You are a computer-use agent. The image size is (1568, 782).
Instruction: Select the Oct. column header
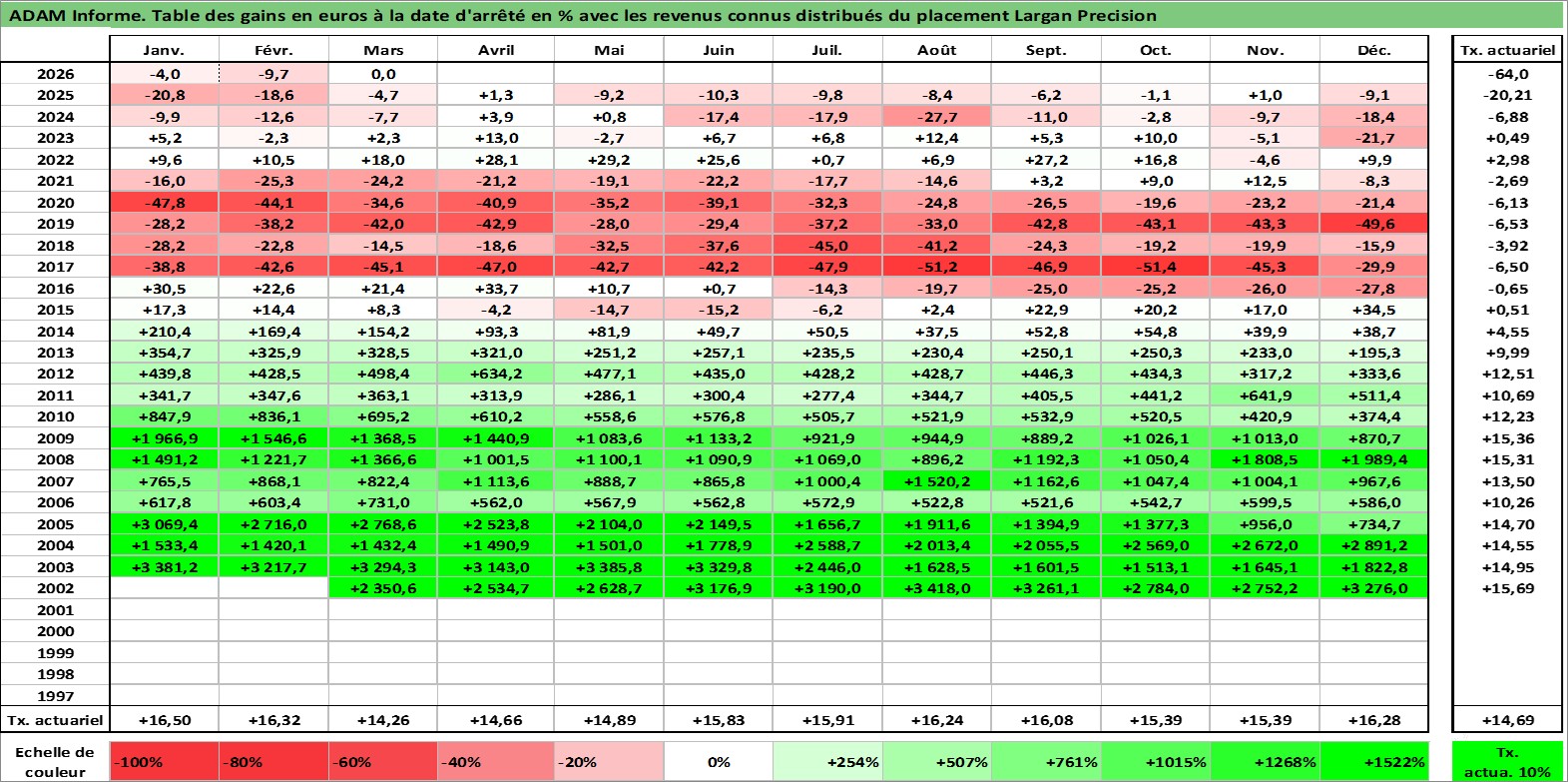(1156, 50)
